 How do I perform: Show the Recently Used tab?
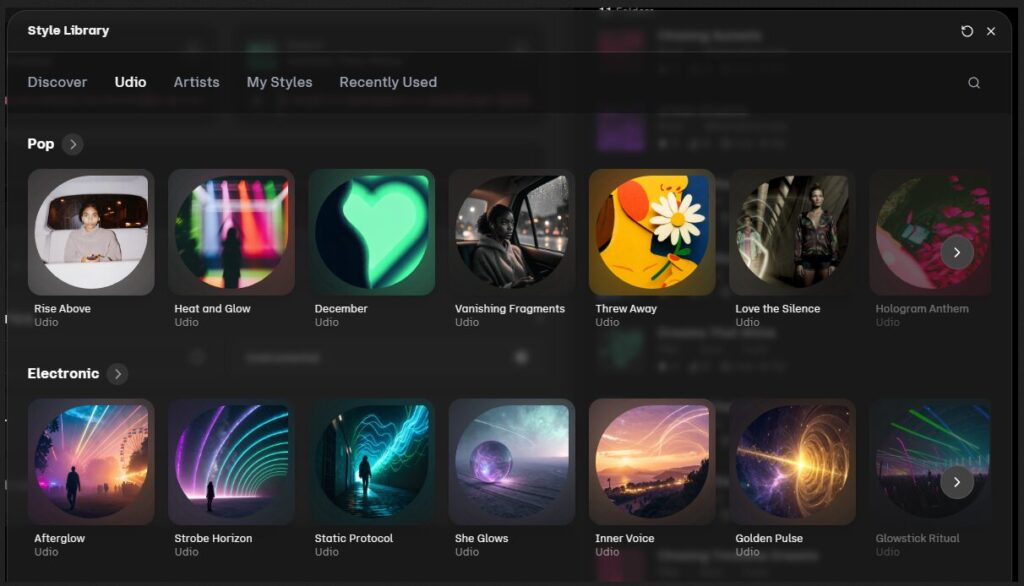tap(388, 82)
